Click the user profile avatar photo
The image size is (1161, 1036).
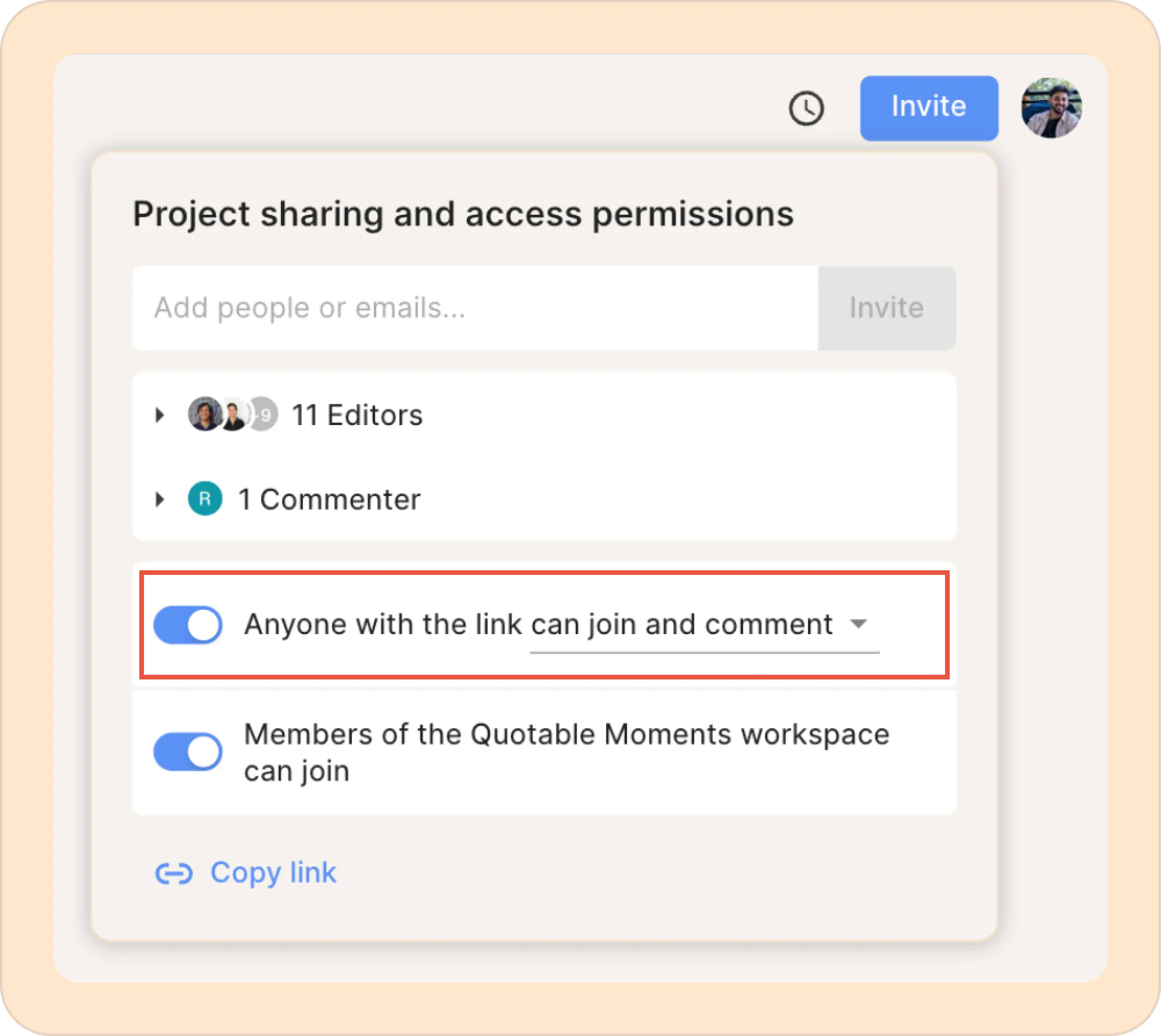coord(1051,108)
